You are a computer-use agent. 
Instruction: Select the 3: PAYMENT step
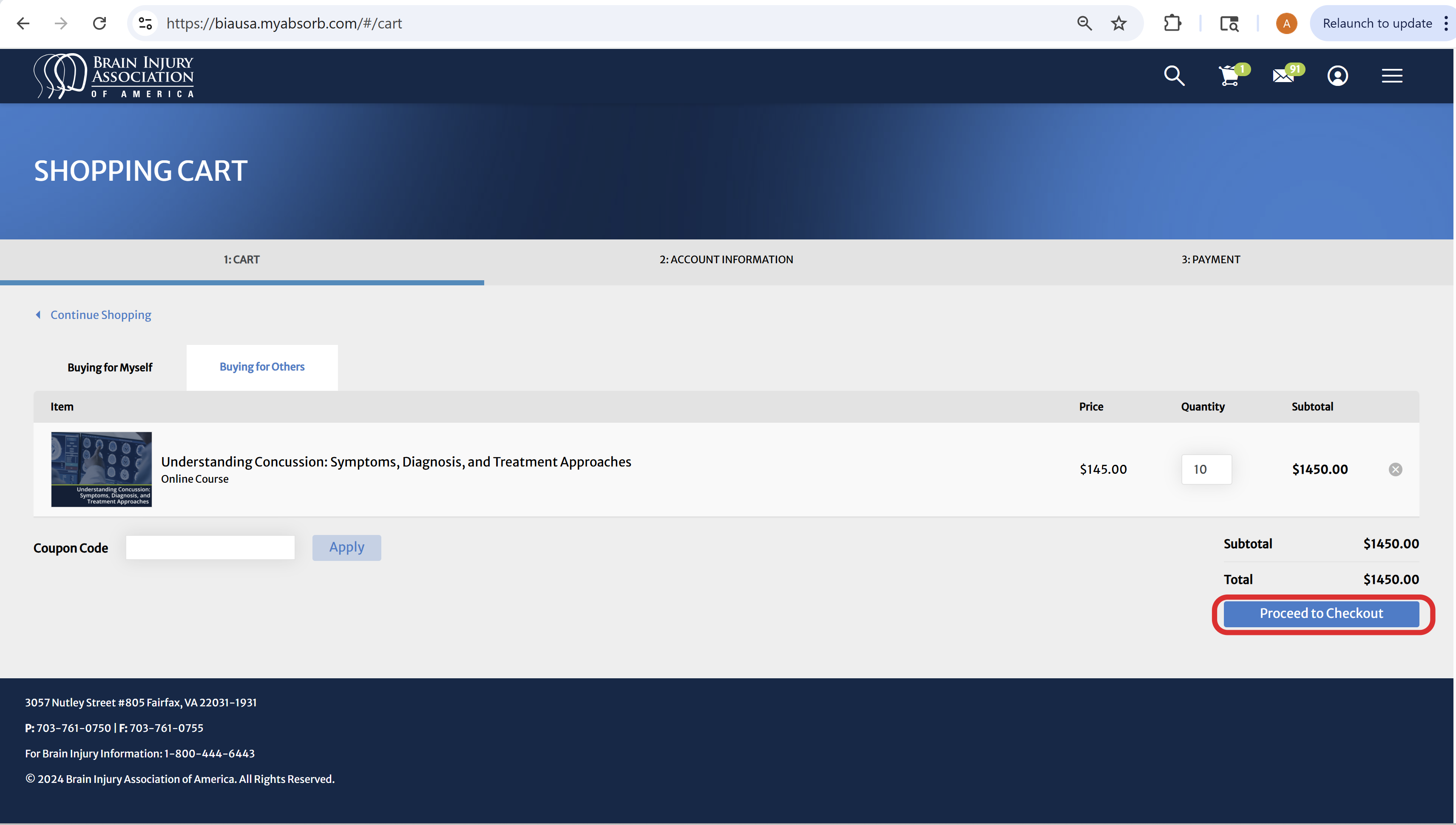[1211, 259]
